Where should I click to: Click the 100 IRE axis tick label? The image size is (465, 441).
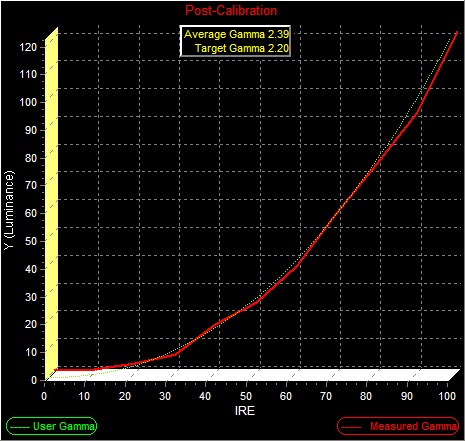(x=447, y=396)
